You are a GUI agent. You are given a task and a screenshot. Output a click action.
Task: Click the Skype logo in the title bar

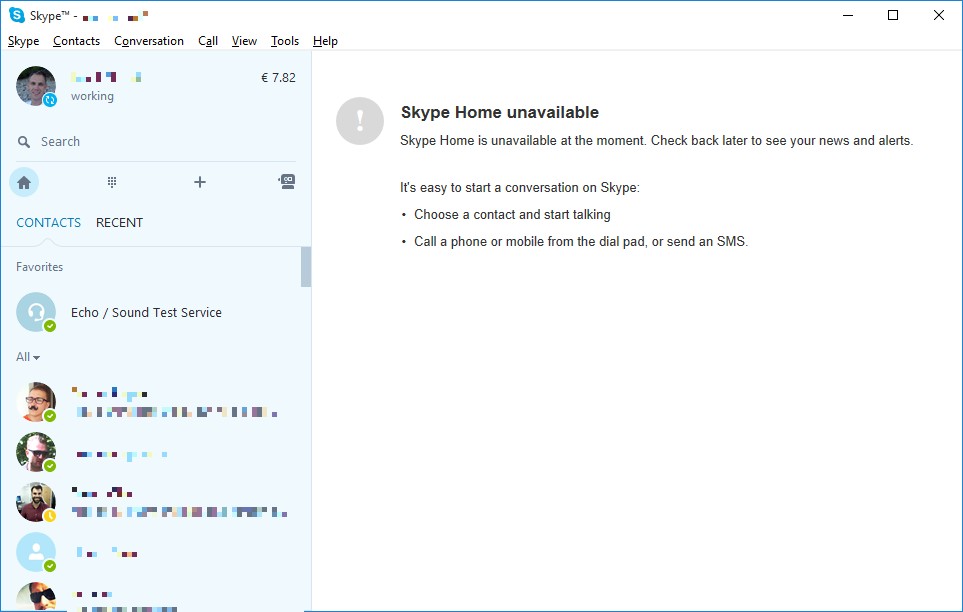(17, 15)
